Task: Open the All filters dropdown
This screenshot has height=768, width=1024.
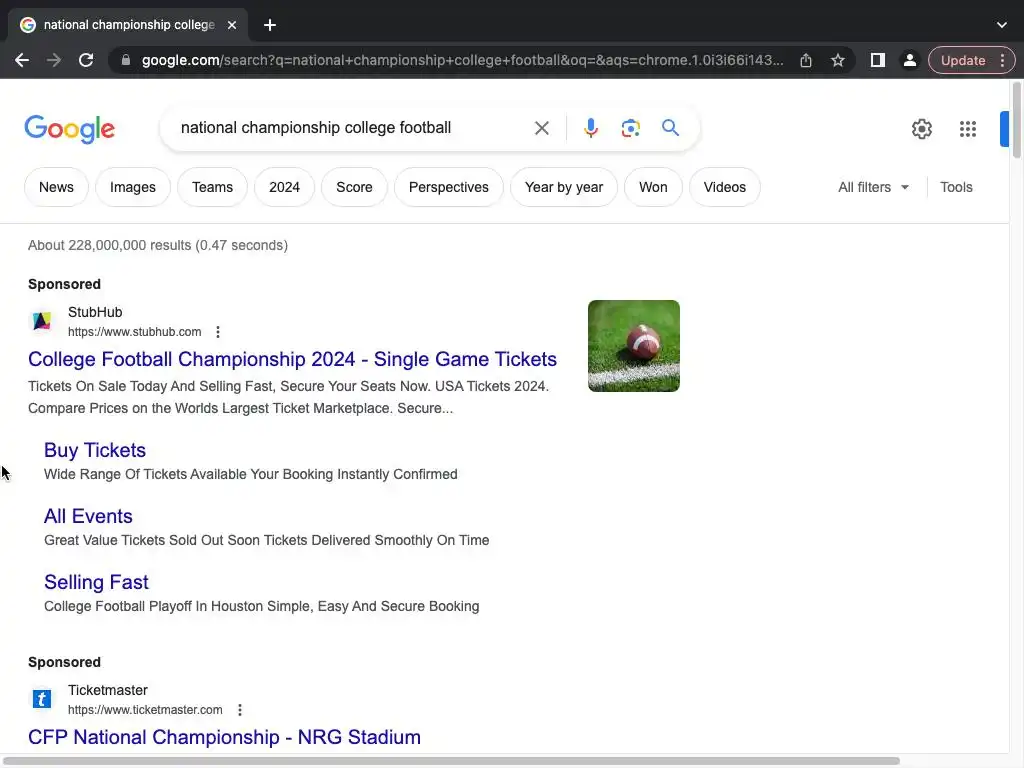Action: pos(873,187)
